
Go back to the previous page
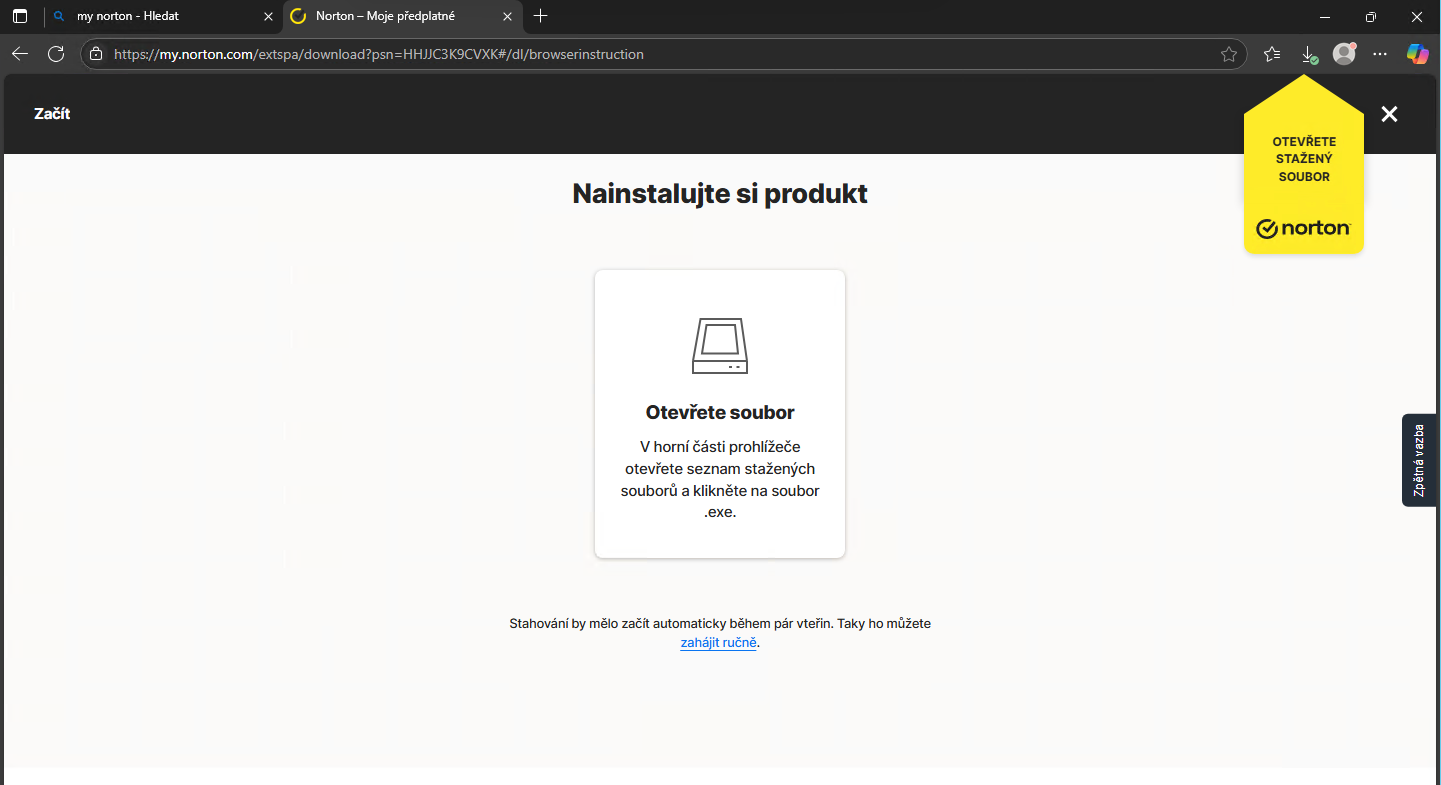tap(20, 54)
